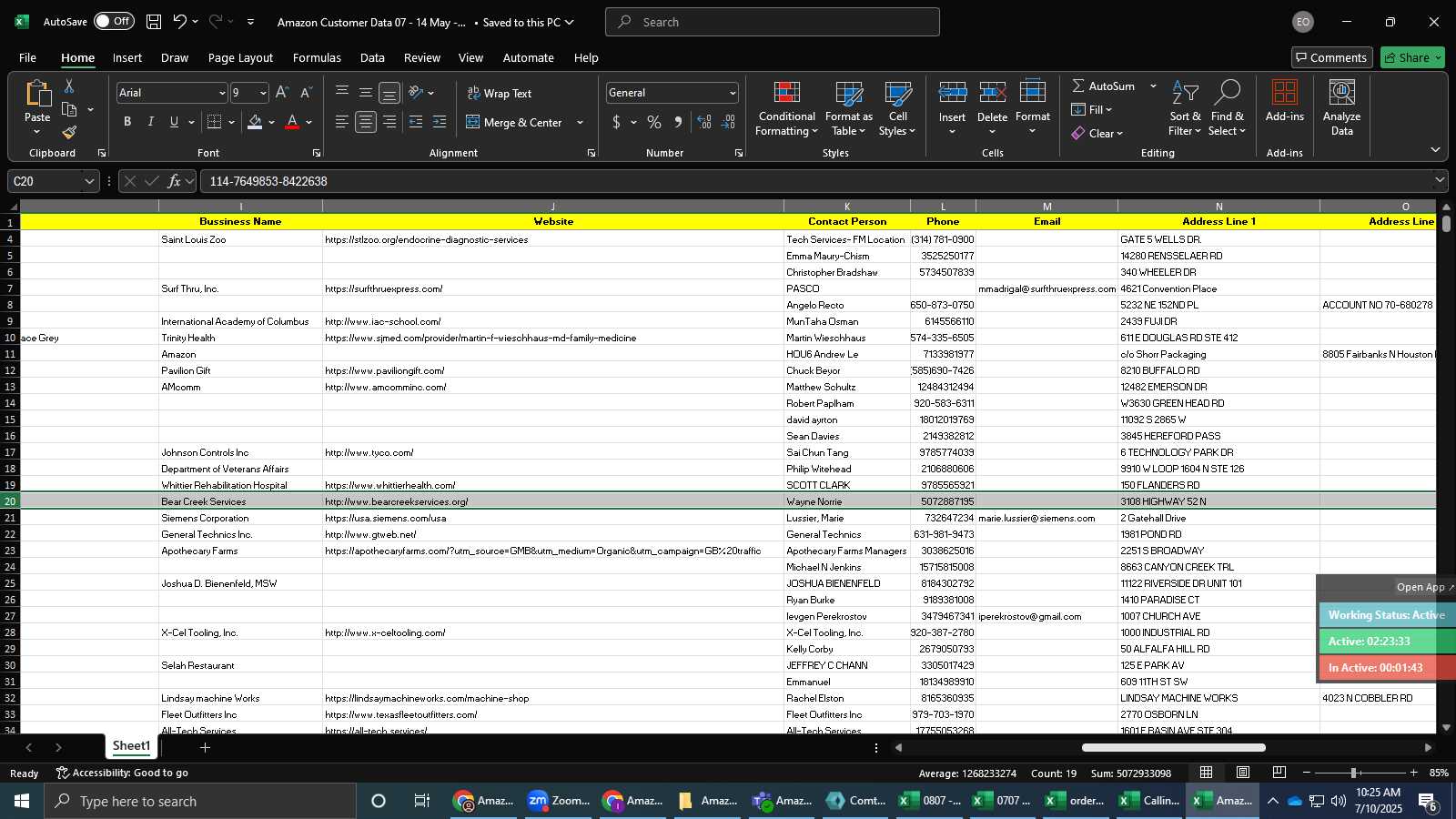Apply Percent Style format
Viewport: 1456px width, 819px height.
click(654, 122)
